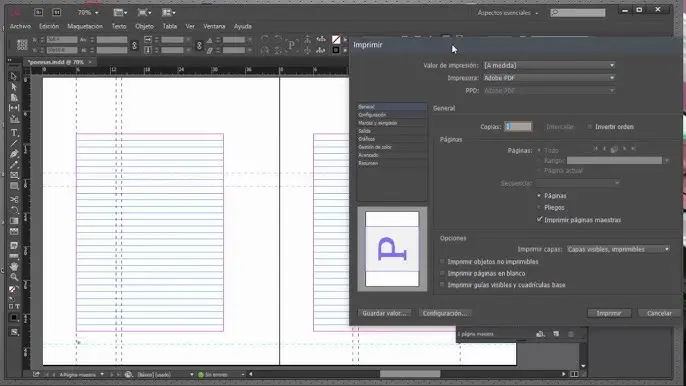Select the Pencil tool
This screenshot has height=386, width=686.
tap(14, 165)
